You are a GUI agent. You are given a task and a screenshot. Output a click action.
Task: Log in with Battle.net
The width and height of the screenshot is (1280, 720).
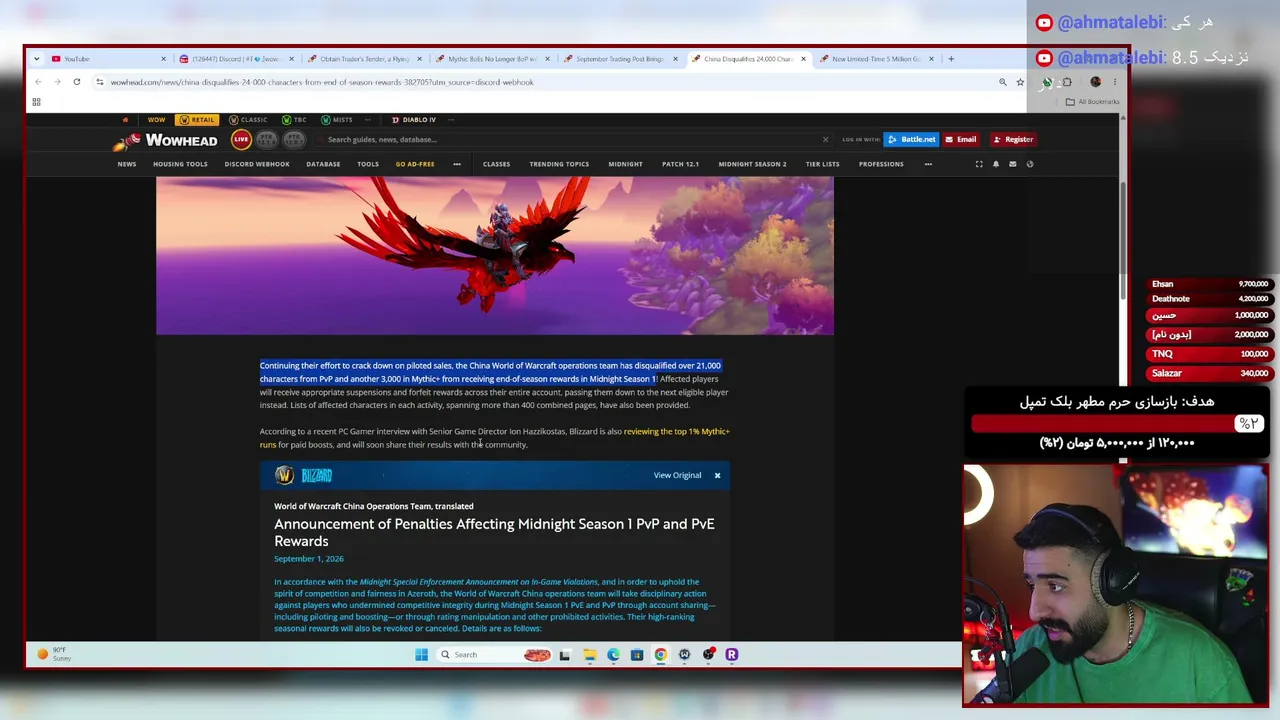tap(911, 139)
